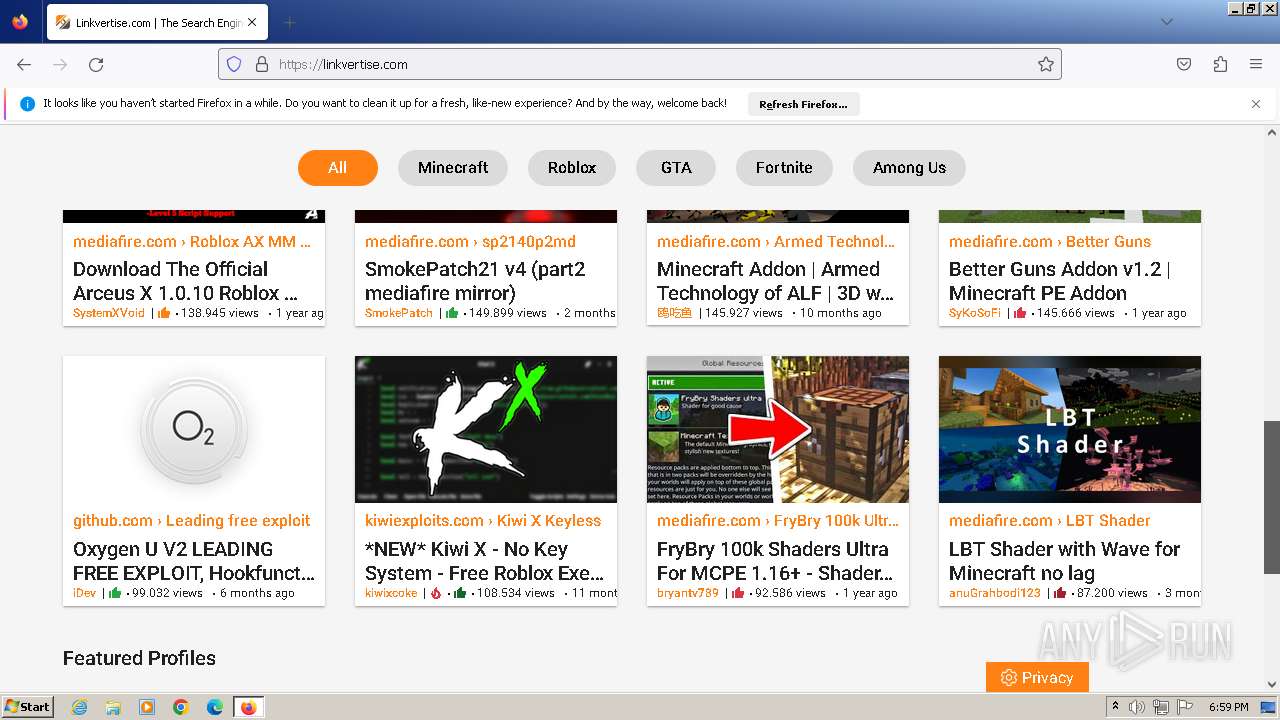Visit the anuGrahbodi123 author profile
This screenshot has width=1280, height=720.
tap(995, 593)
